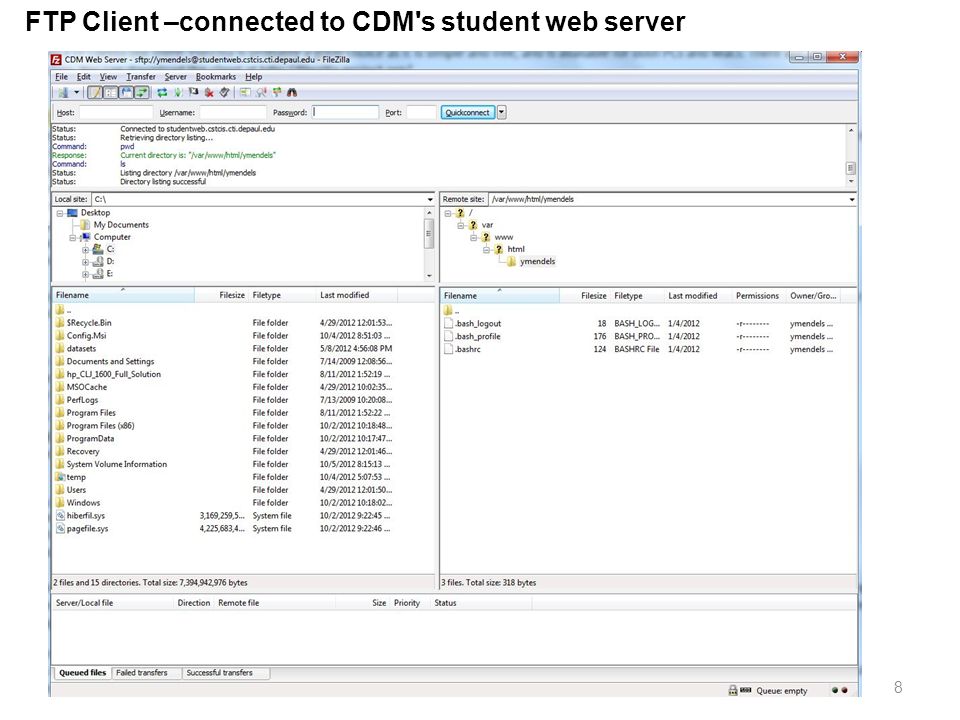Click the Quickconnect button
The image size is (960, 720).
click(467, 112)
